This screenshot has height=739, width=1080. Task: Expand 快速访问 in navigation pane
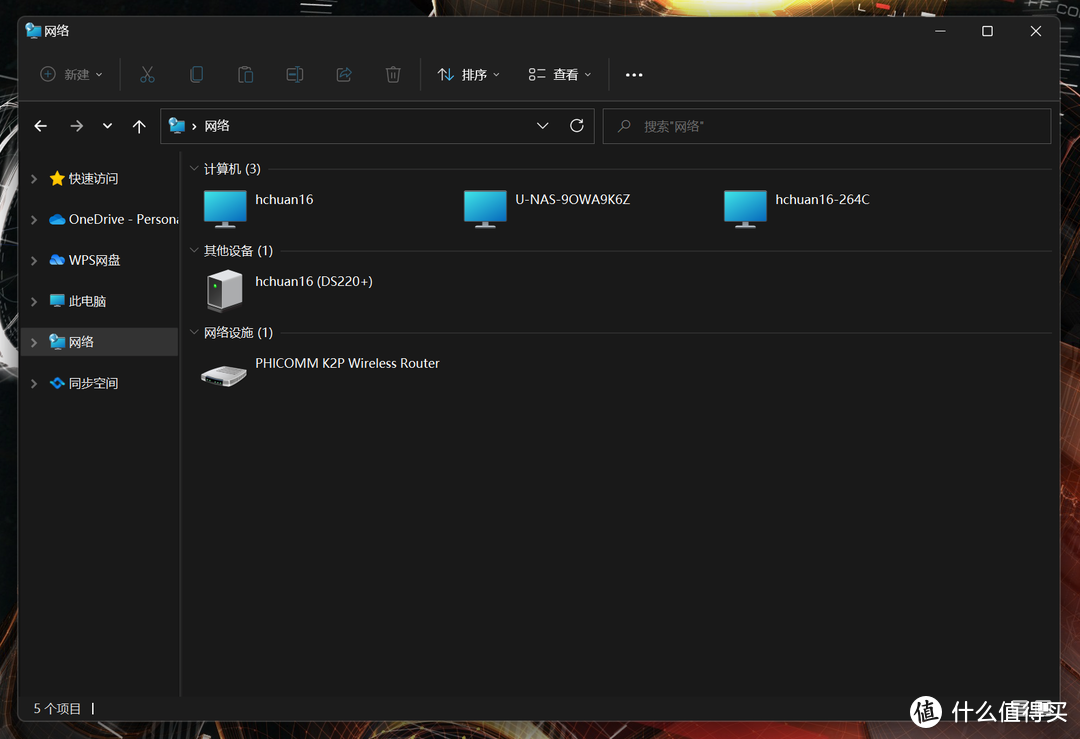34,179
